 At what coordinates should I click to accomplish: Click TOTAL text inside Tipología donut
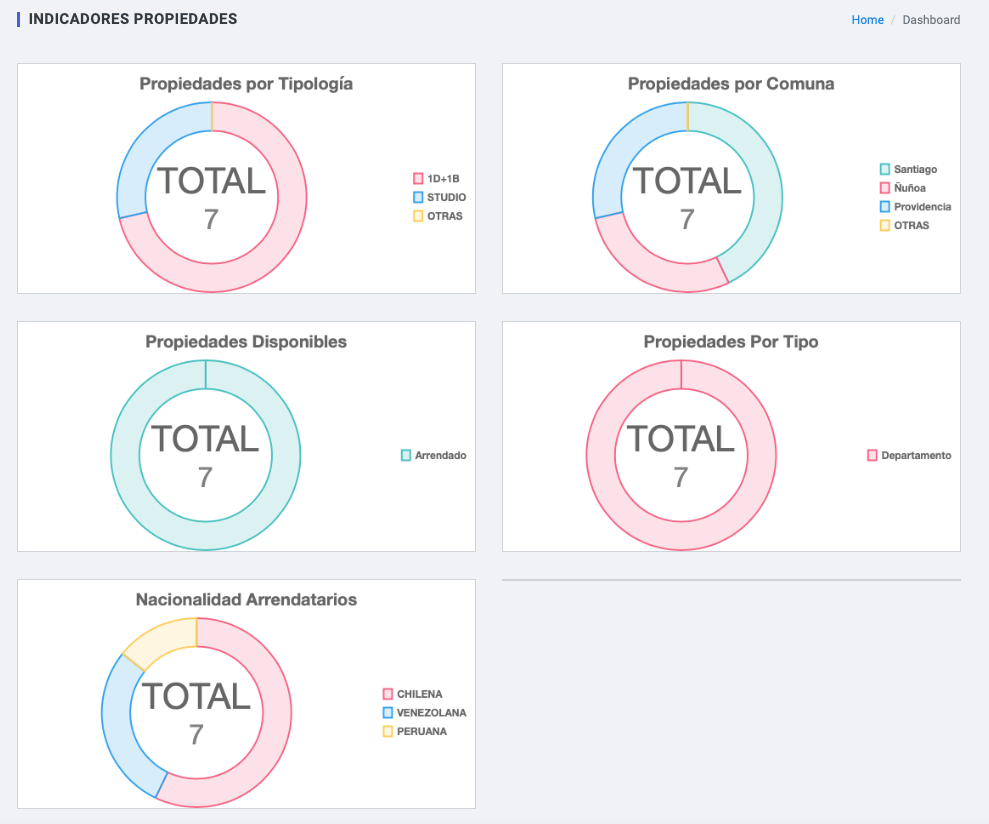(x=212, y=181)
